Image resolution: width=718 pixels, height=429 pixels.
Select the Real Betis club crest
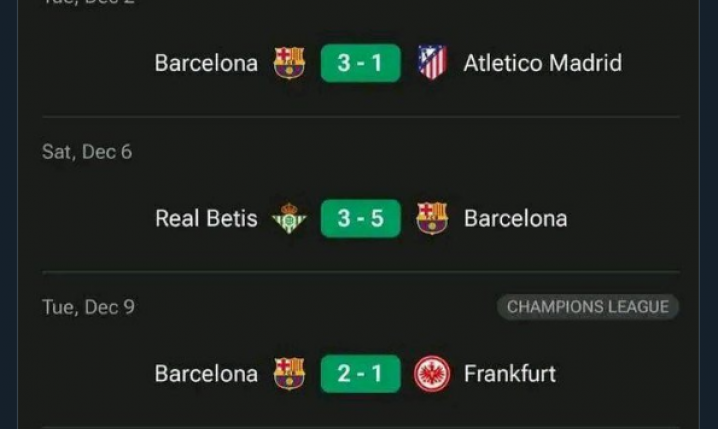[289, 218]
